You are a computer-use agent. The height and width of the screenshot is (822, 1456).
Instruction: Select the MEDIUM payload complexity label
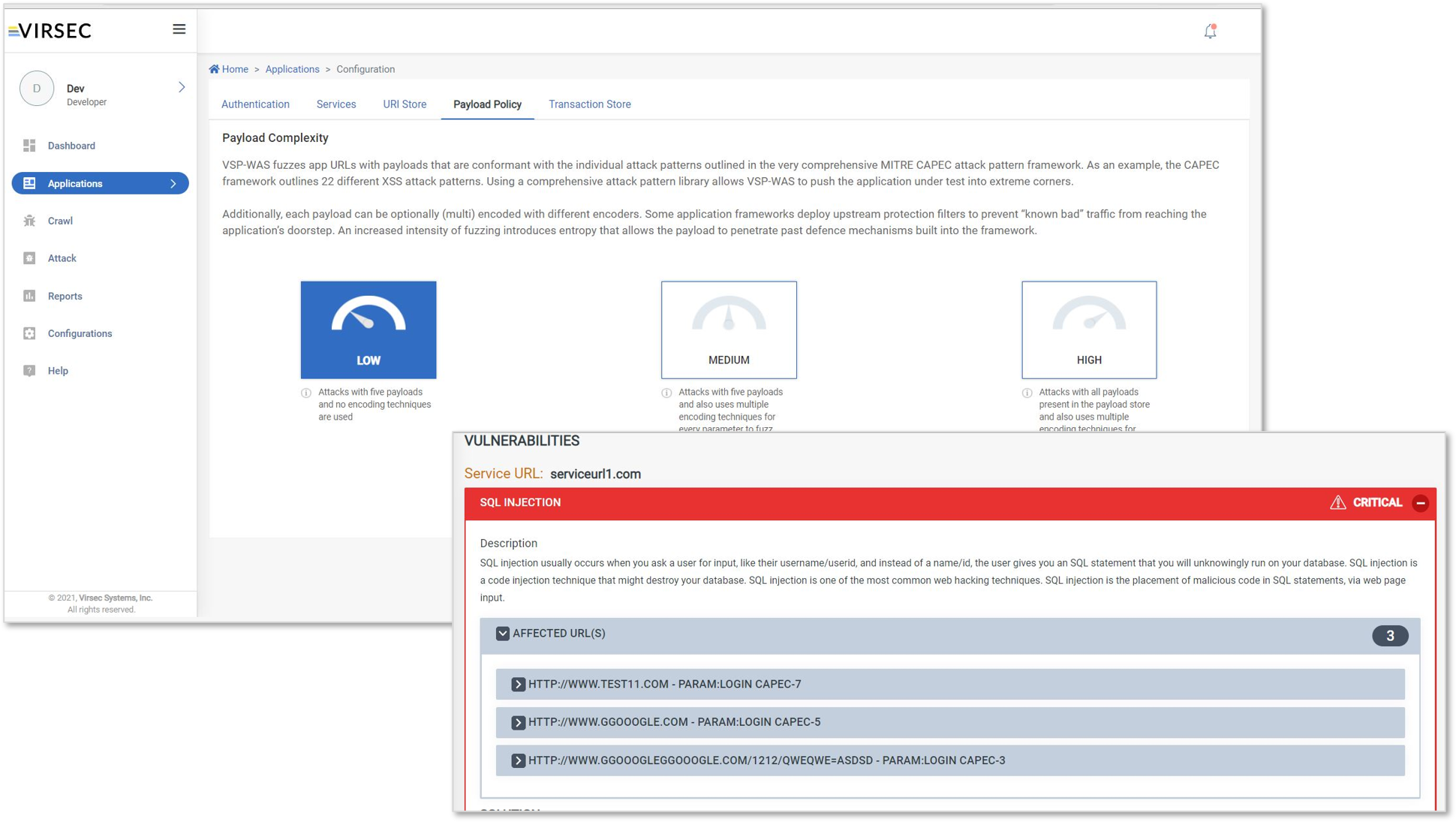pos(729,360)
